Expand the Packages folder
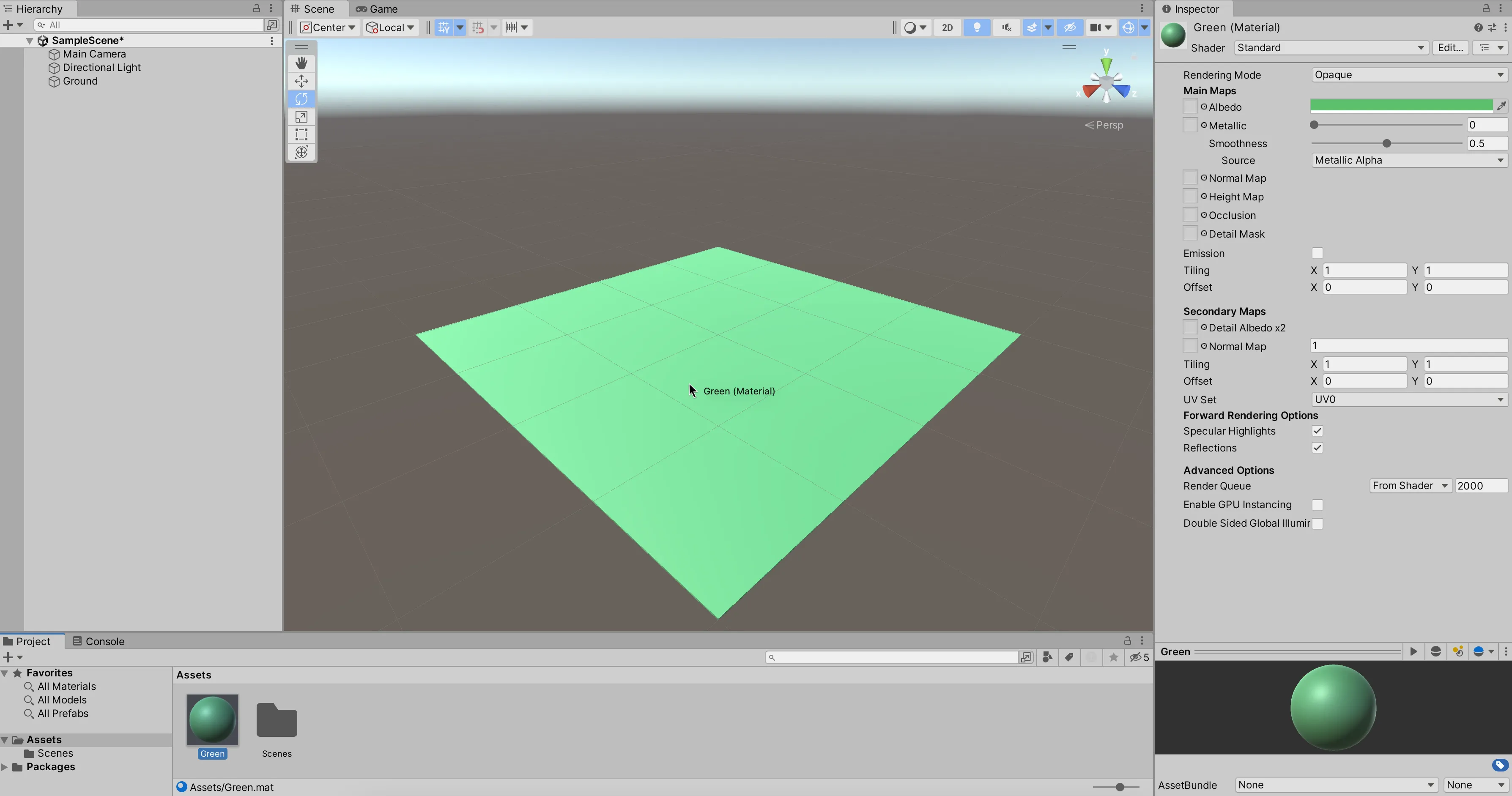 click(x=5, y=767)
